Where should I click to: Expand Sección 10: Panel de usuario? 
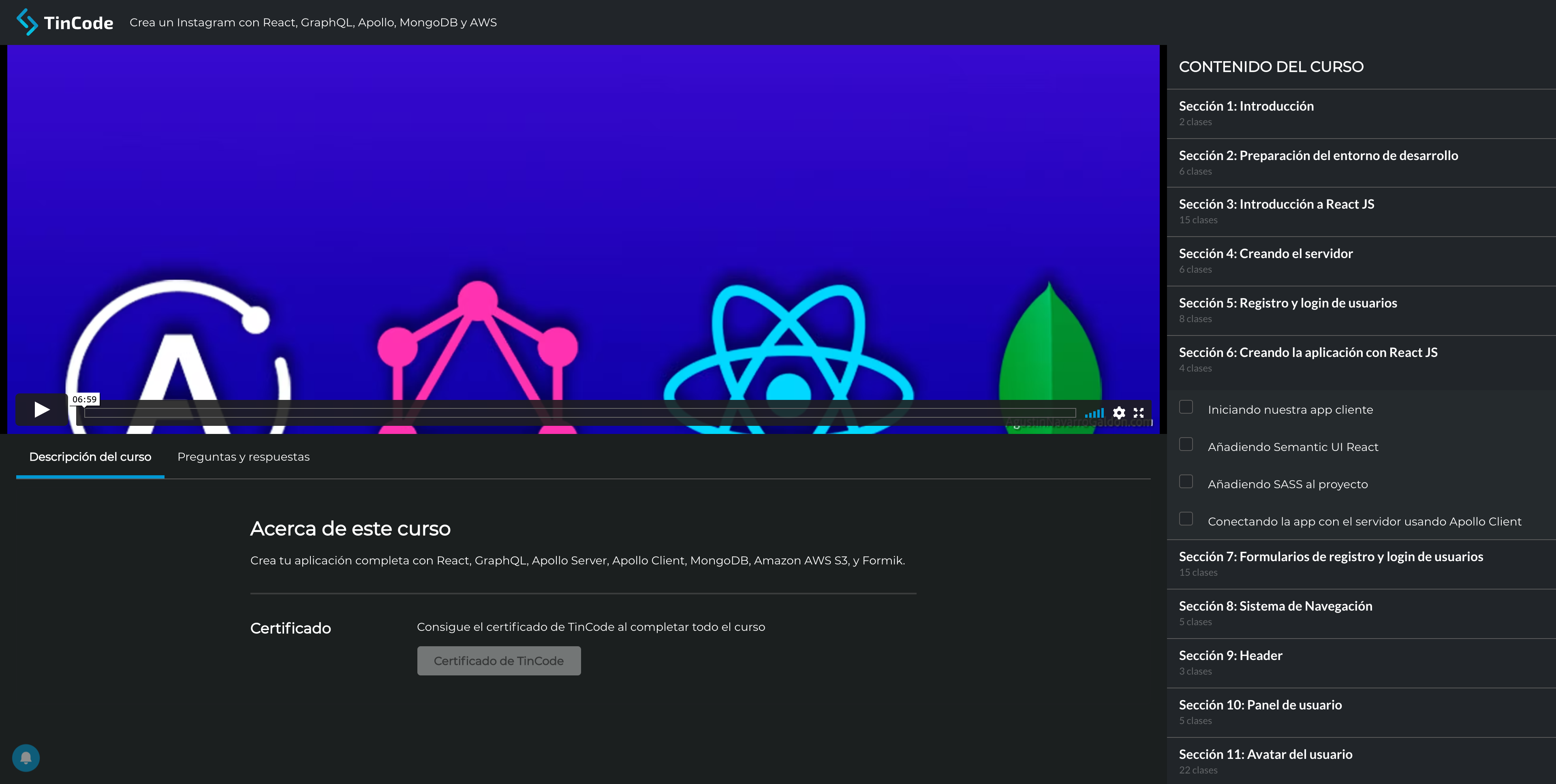point(1260,705)
